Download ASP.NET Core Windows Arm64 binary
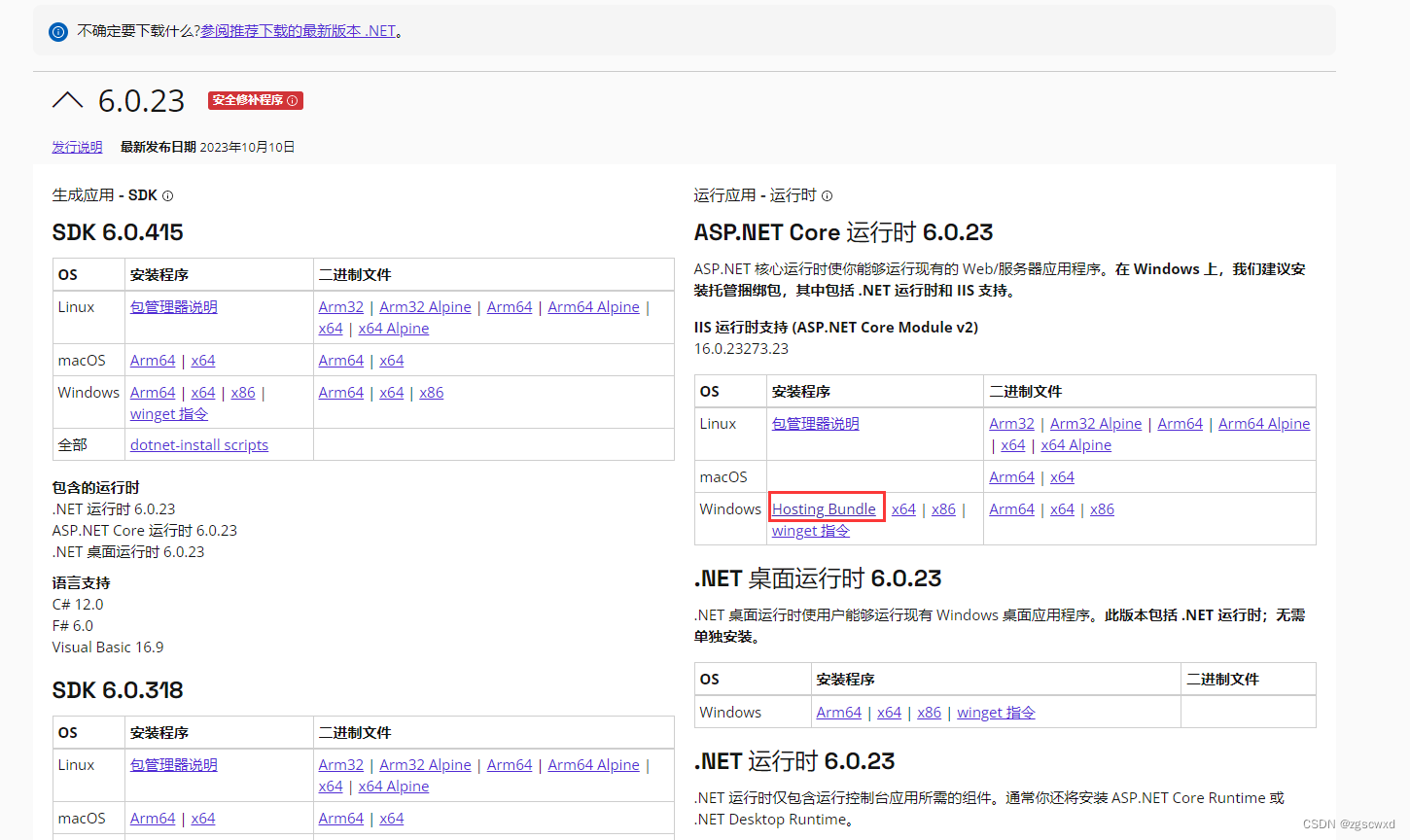The width and height of the screenshot is (1410, 840). pyautogui.click(x=1012, y=508)
